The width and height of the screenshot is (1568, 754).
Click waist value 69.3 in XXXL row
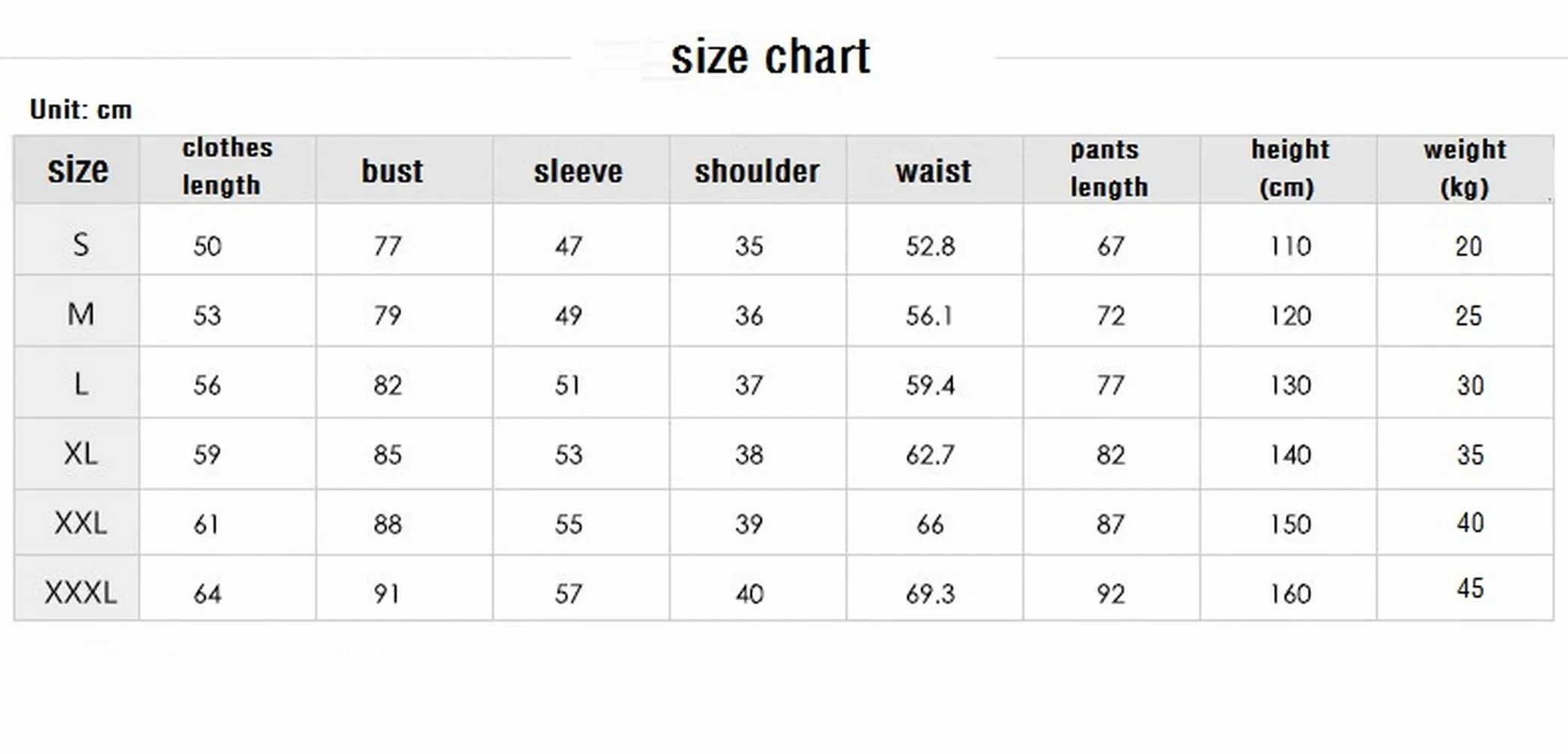[x=930, y=594]
